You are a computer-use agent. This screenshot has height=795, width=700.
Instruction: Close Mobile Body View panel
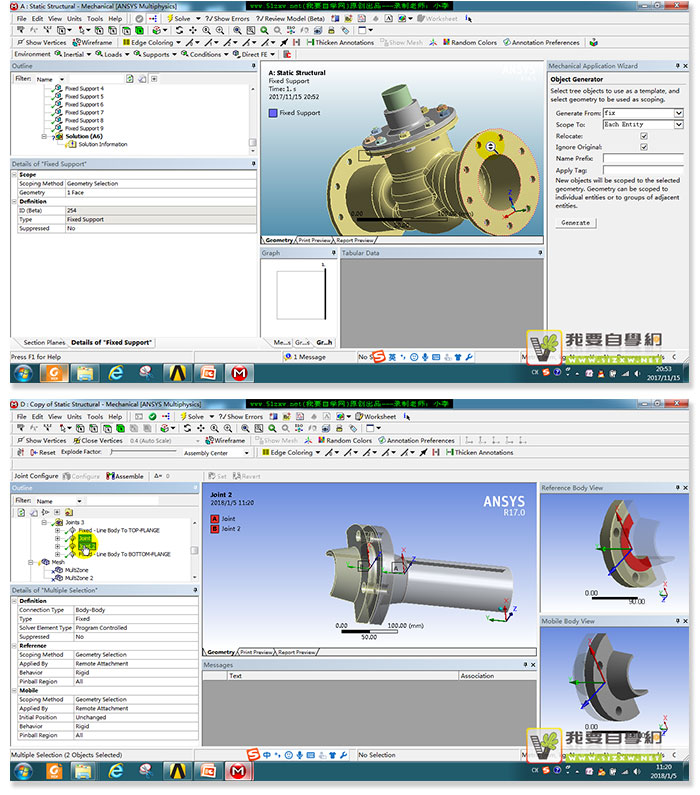(685, 621)
